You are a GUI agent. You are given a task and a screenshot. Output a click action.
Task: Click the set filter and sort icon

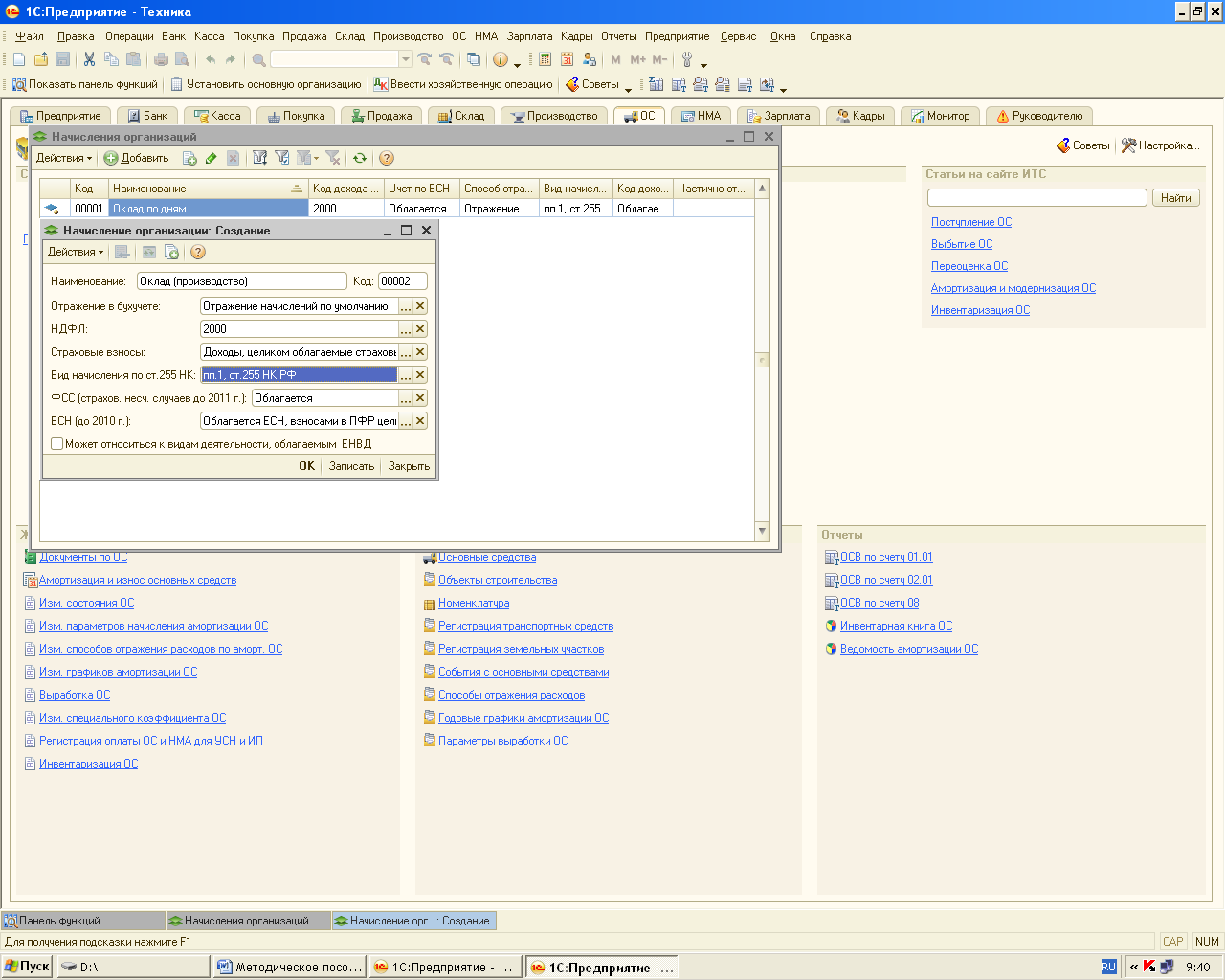tap(259, 158)
